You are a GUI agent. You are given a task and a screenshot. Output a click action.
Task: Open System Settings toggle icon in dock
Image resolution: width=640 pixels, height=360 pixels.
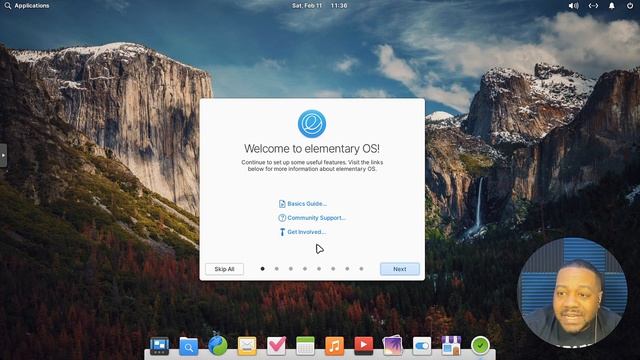point(422,346)
